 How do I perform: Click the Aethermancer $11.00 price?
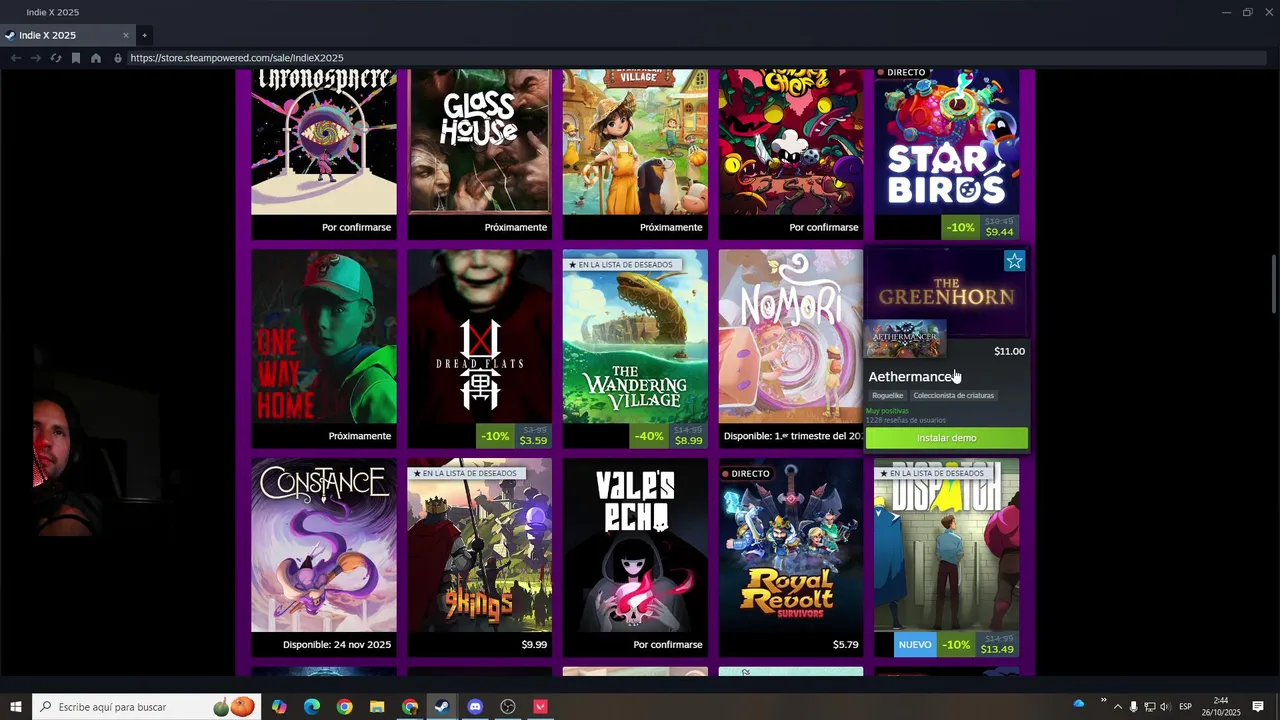(1009, 351)
